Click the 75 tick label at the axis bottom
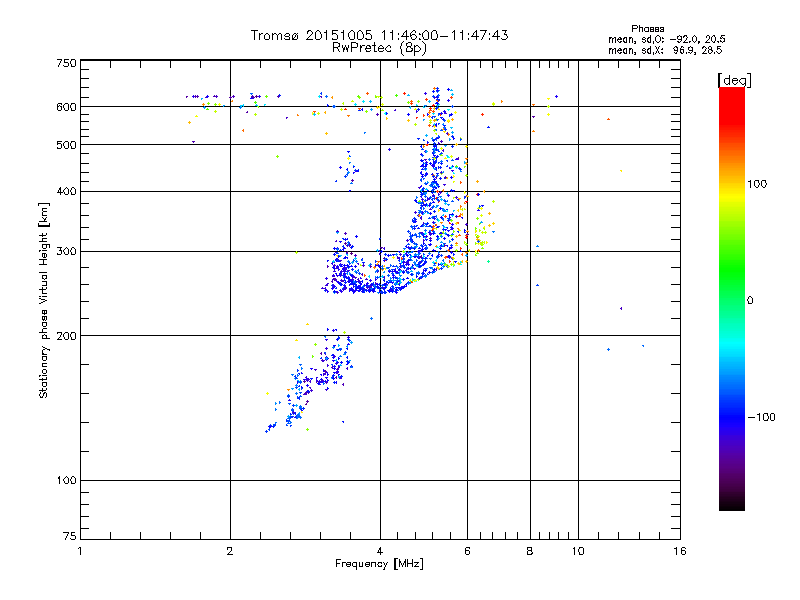 [69, 536]
